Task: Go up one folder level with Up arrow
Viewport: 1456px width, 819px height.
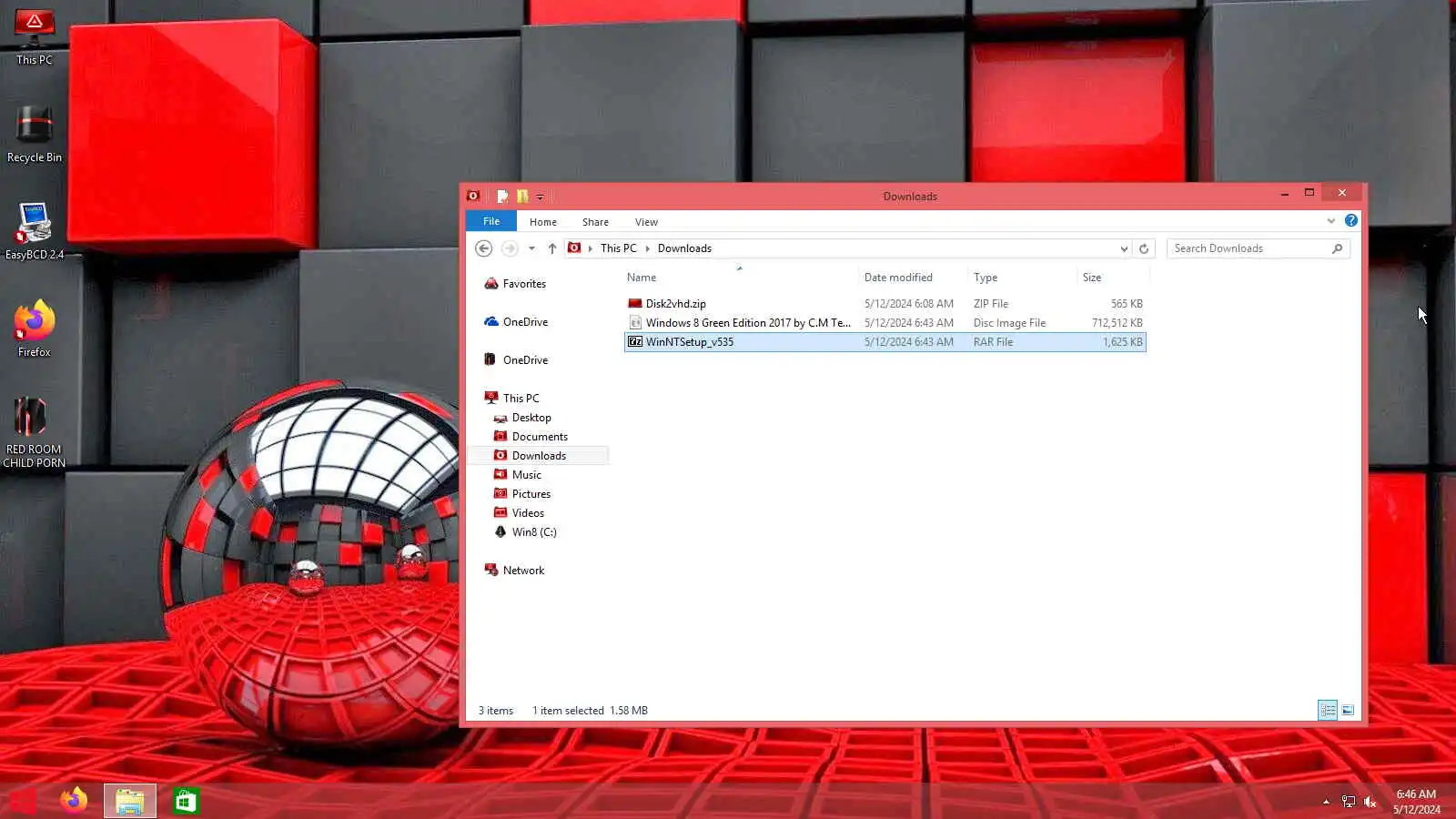Action: [551, 248]
